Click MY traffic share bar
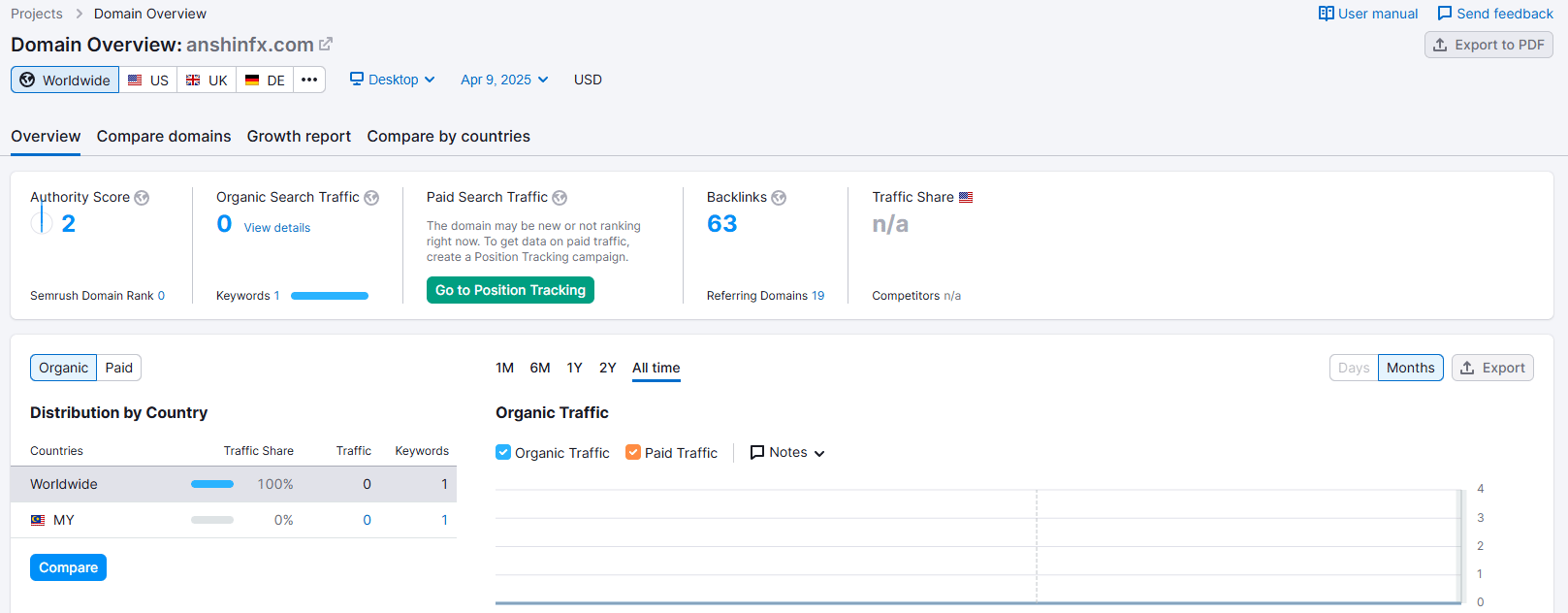This screenshot has width=1568, height=613. point(212,520)
